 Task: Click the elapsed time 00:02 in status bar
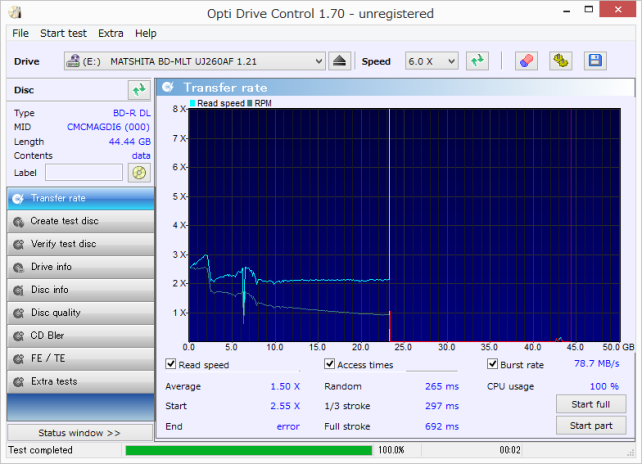510,450
